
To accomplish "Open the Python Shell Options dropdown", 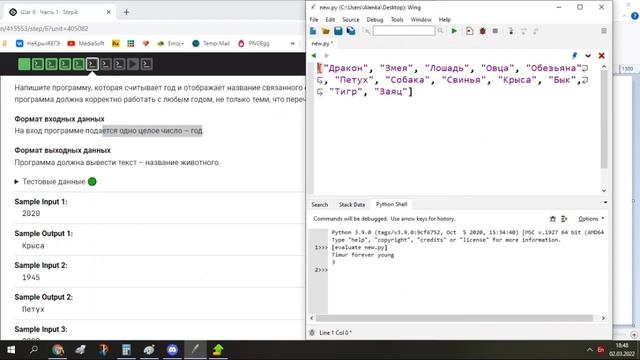I will click(591, 219).
